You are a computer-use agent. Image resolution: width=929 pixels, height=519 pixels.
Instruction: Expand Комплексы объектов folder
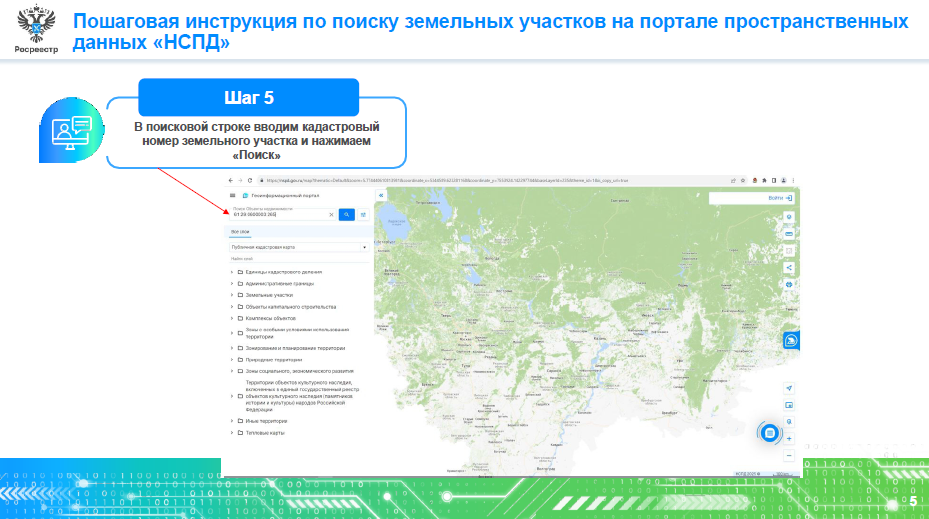[x=232, y=318]
